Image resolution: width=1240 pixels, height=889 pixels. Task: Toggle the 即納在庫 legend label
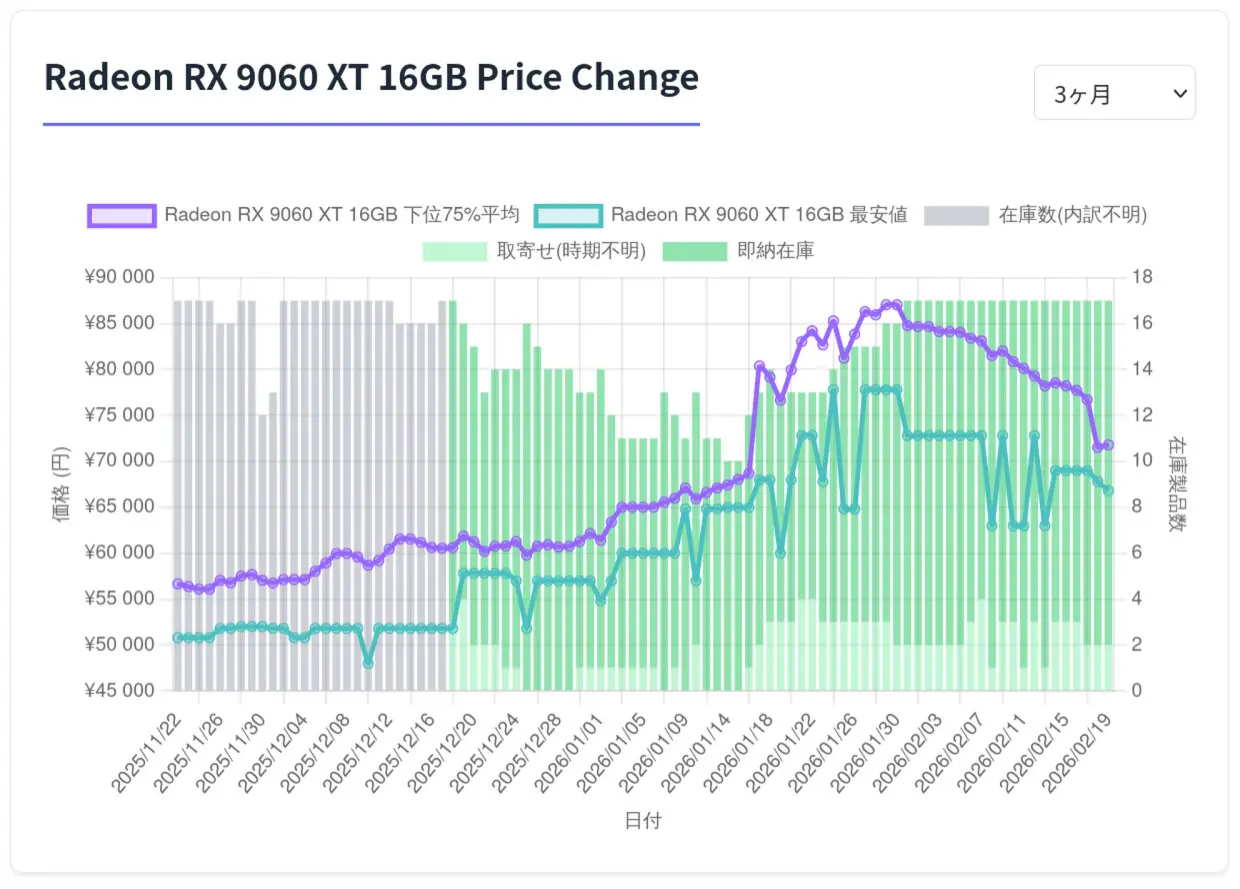click(775, 251)
